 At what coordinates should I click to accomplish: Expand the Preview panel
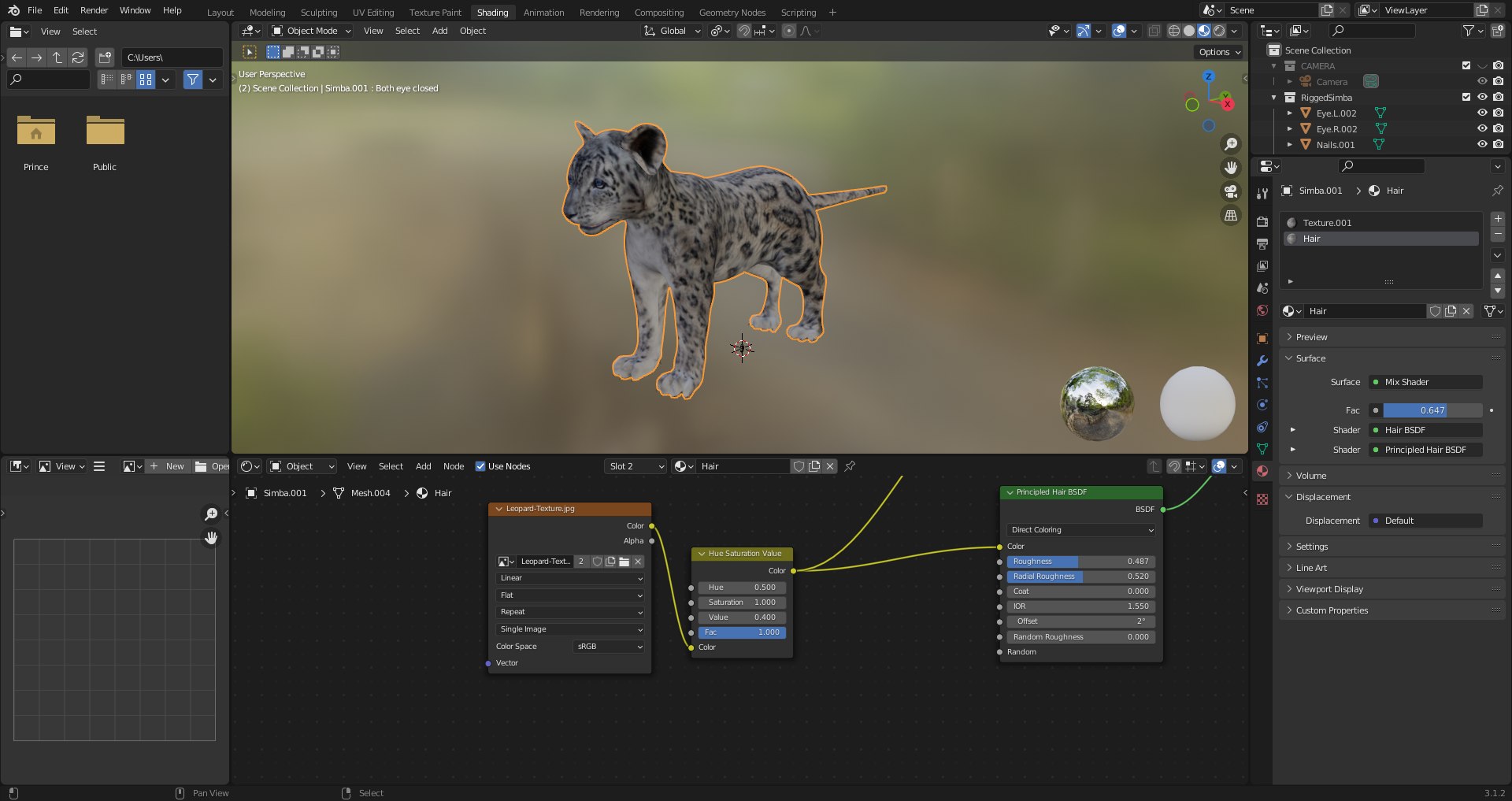pos(1311,337)
